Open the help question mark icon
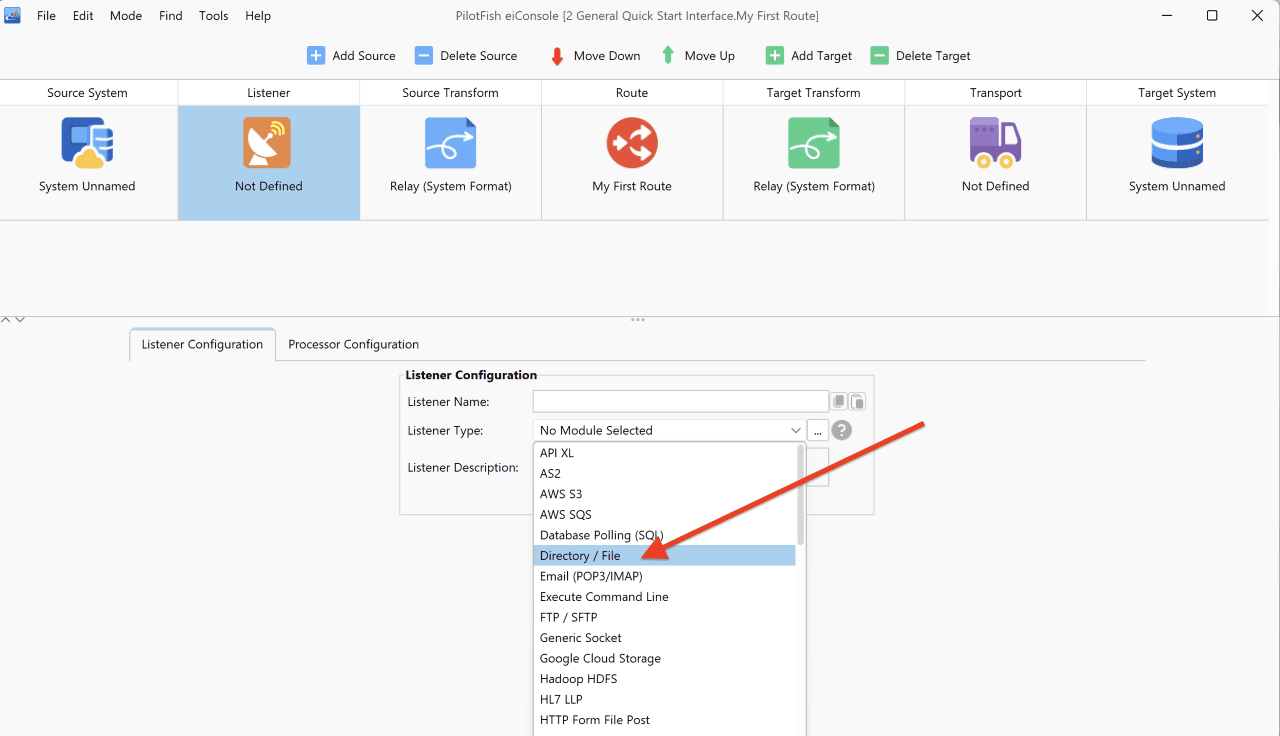1280x736 pixels. pos(842,431)
